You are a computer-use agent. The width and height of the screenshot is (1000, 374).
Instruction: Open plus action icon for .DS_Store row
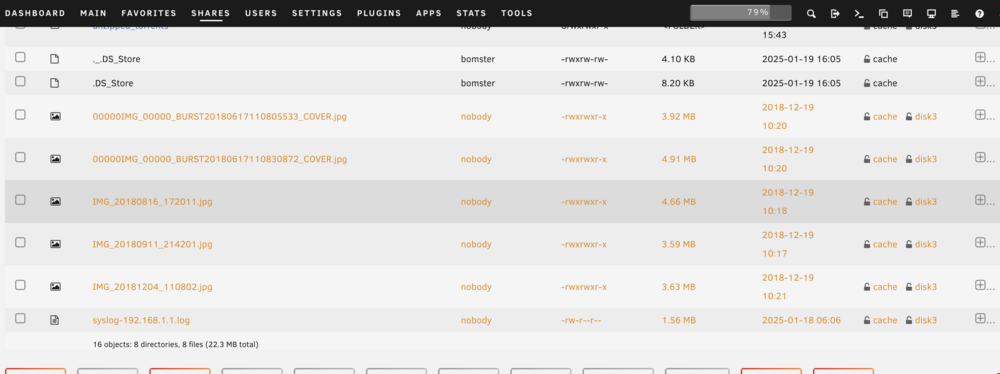[980, 81]
